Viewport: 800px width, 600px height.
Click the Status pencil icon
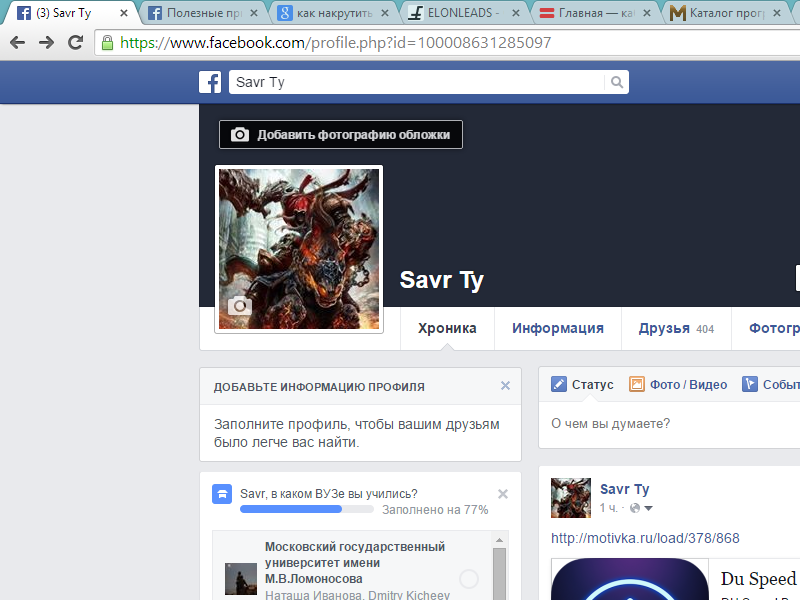[x=559, y=384]
